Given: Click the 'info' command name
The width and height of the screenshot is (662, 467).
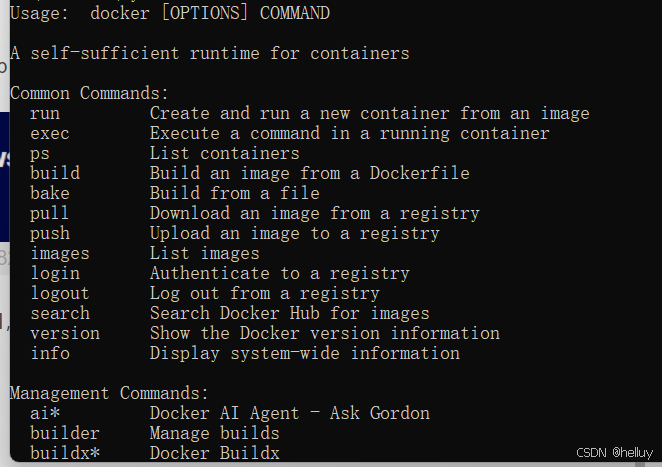Looking at the screenshot, I should (50, 353).
